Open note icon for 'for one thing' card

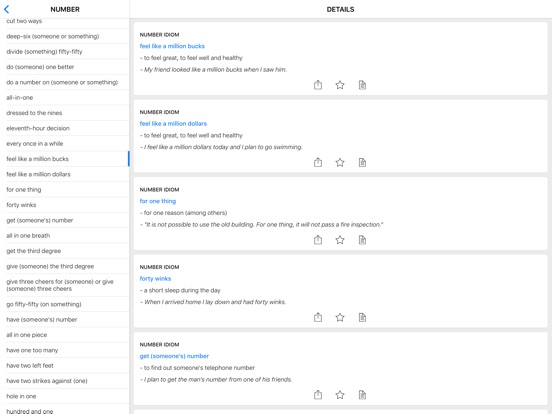(x=362, y=240)
